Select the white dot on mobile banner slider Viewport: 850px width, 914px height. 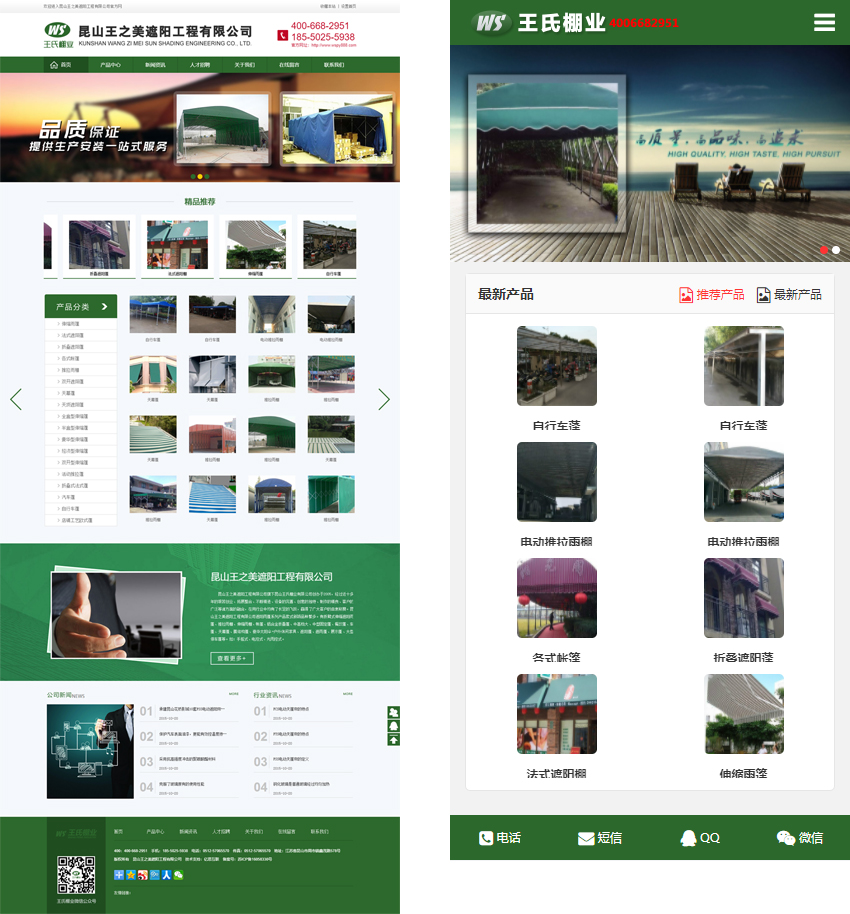point(836,250)
